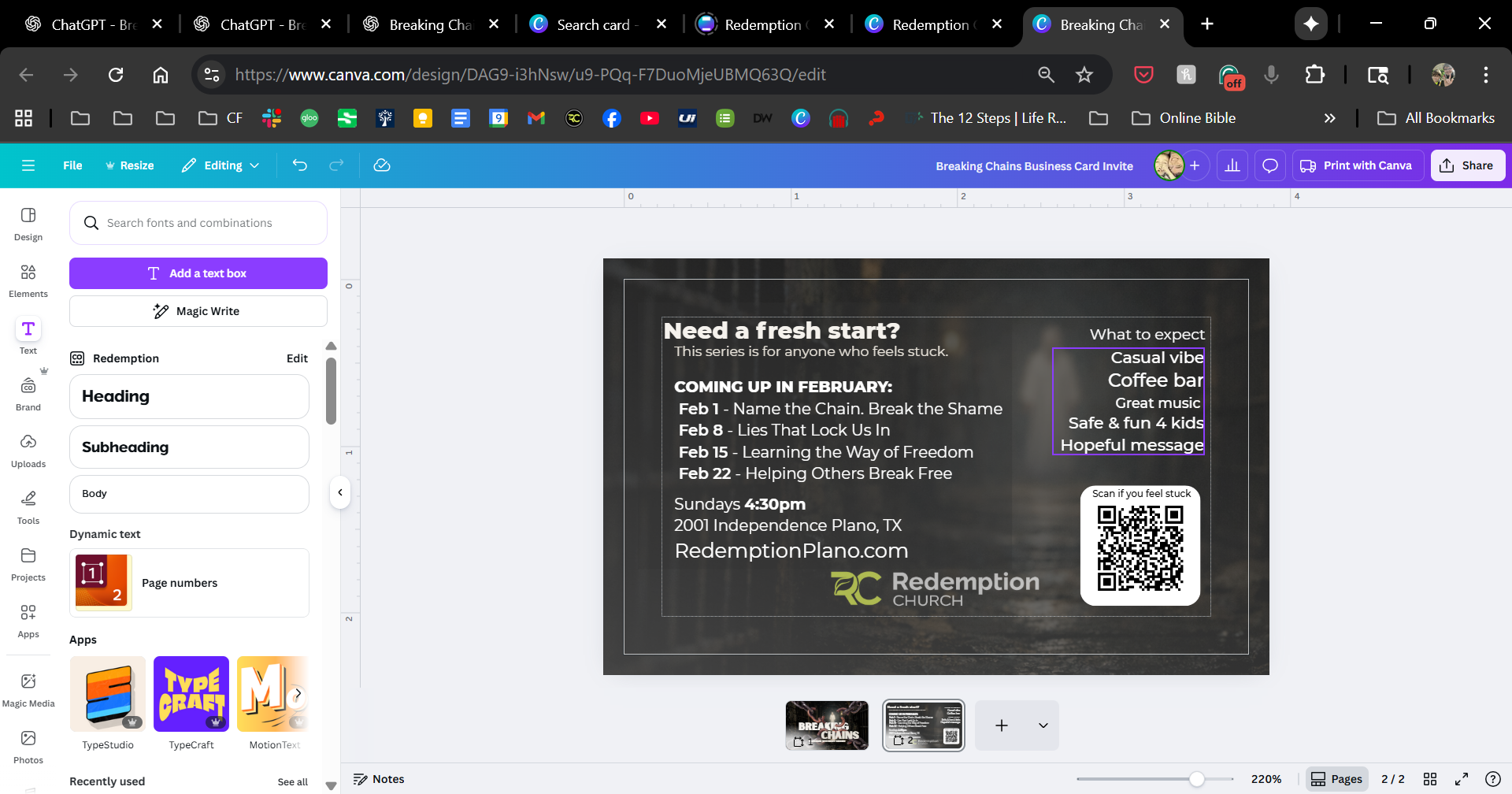1512x794 pixels.
Task: Open the comments speech bubble icon
Action: 1270,165
